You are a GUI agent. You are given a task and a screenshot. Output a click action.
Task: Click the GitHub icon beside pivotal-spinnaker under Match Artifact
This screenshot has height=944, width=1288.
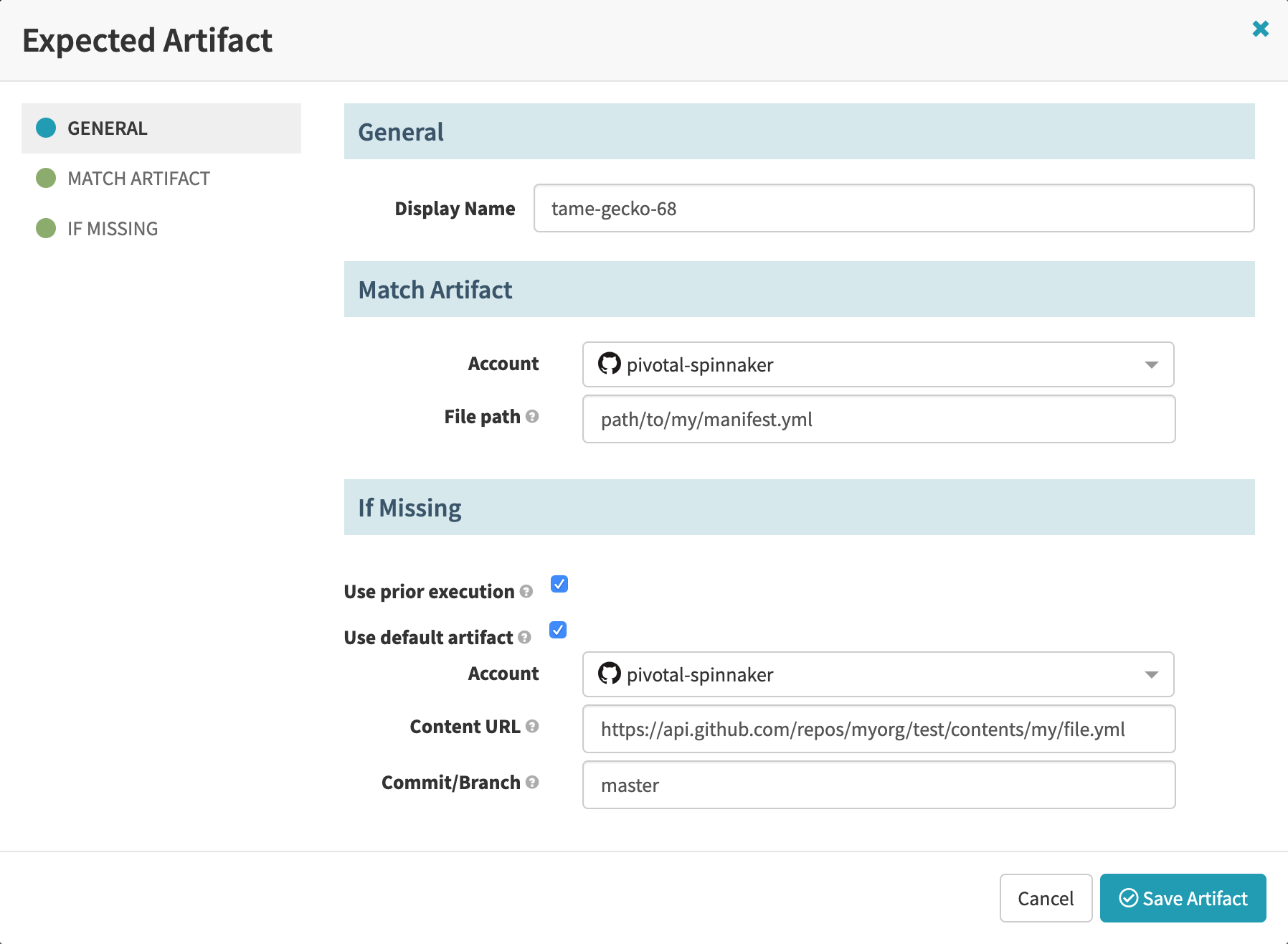pos(610,364)
